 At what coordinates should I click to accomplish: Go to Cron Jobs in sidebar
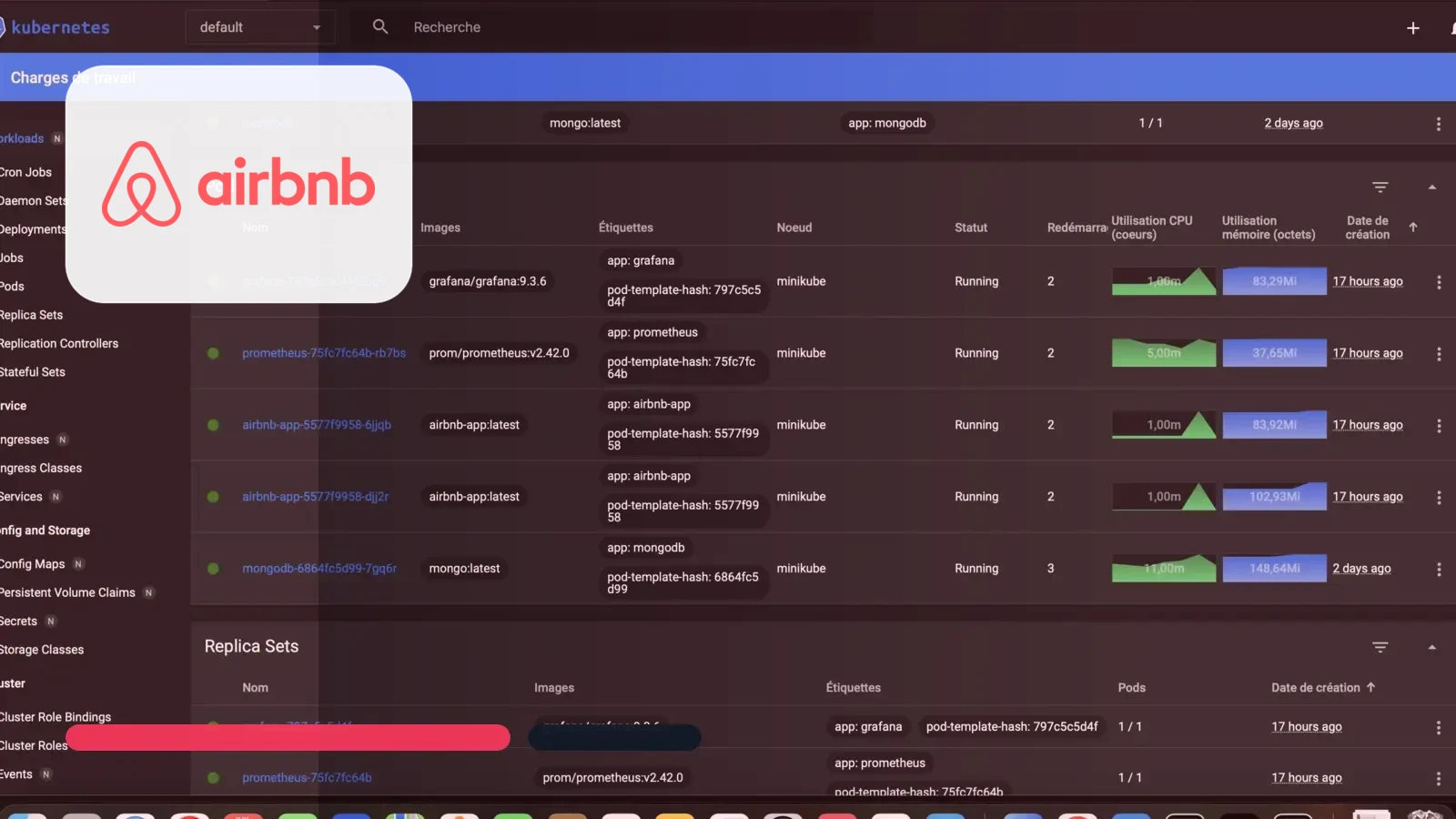coord(25,172)
